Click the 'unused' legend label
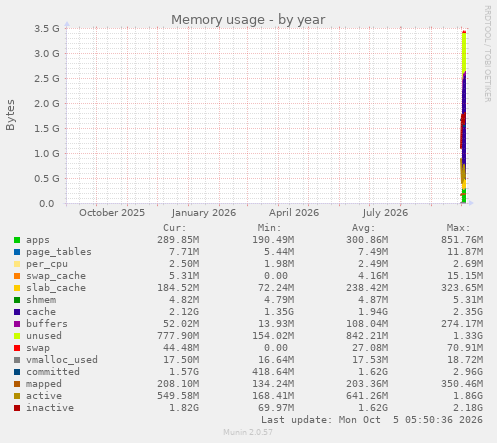This screenshot has height=443, width=497. (44, 336)
